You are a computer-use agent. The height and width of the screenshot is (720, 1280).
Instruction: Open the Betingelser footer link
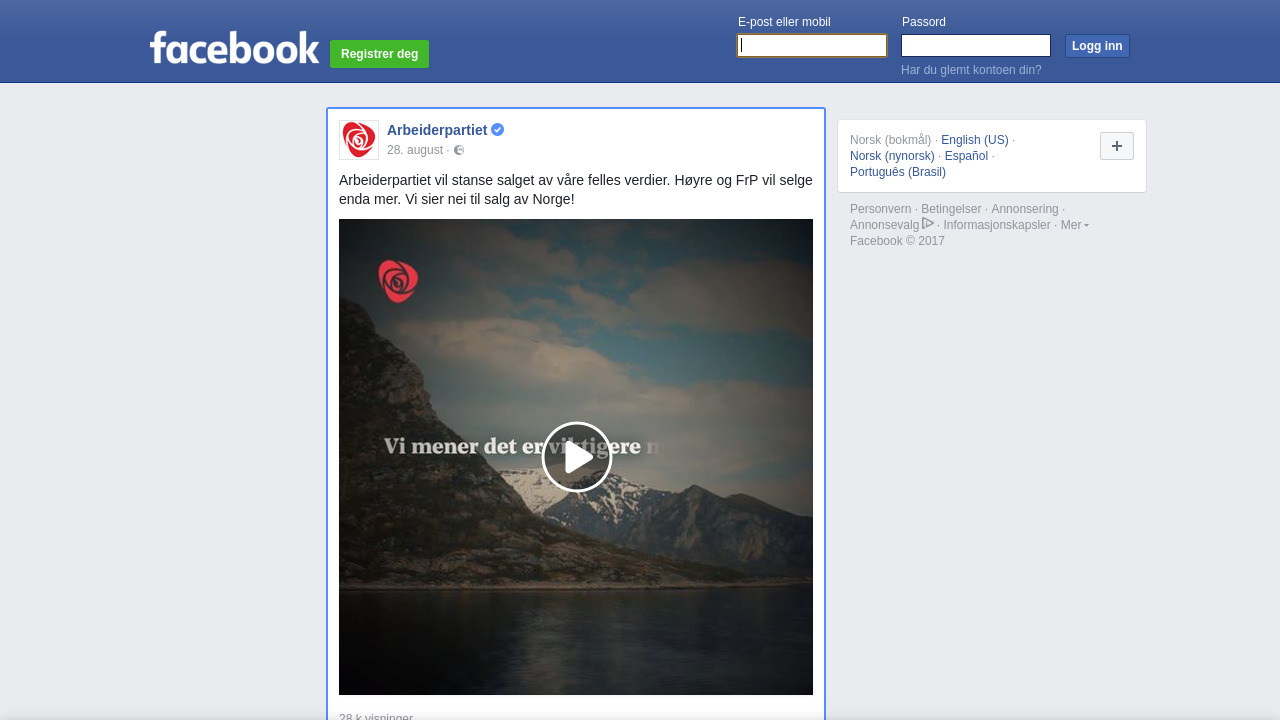click(951, 209)
